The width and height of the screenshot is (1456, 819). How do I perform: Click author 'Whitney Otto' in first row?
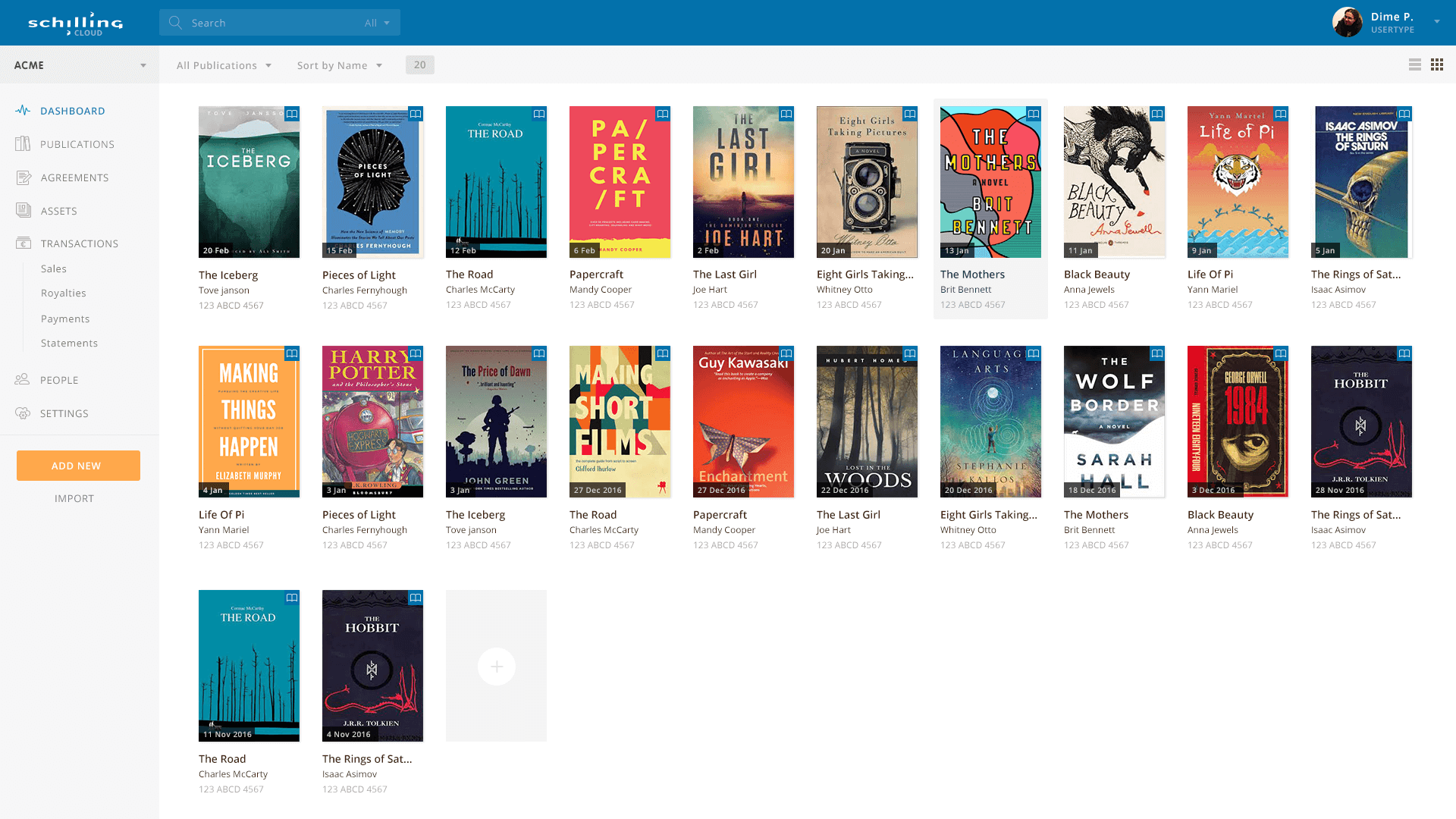(x=845, y=290)
